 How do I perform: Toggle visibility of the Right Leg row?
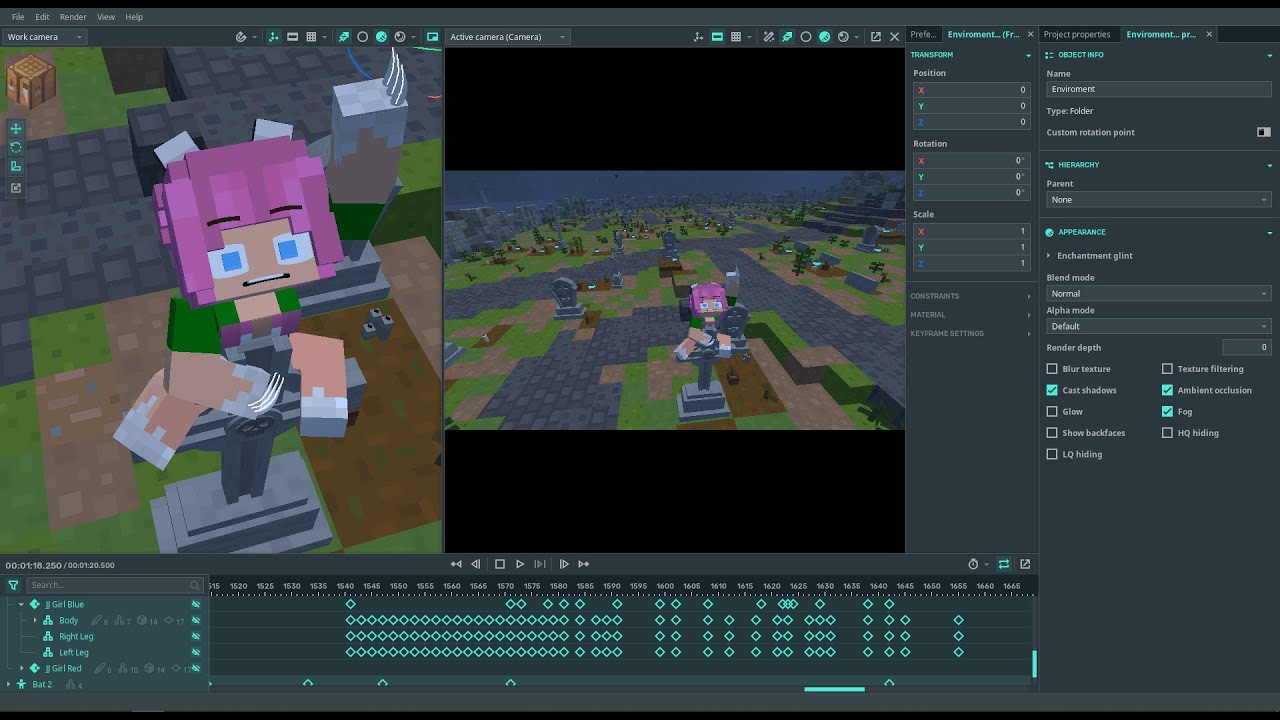[196, 636]
